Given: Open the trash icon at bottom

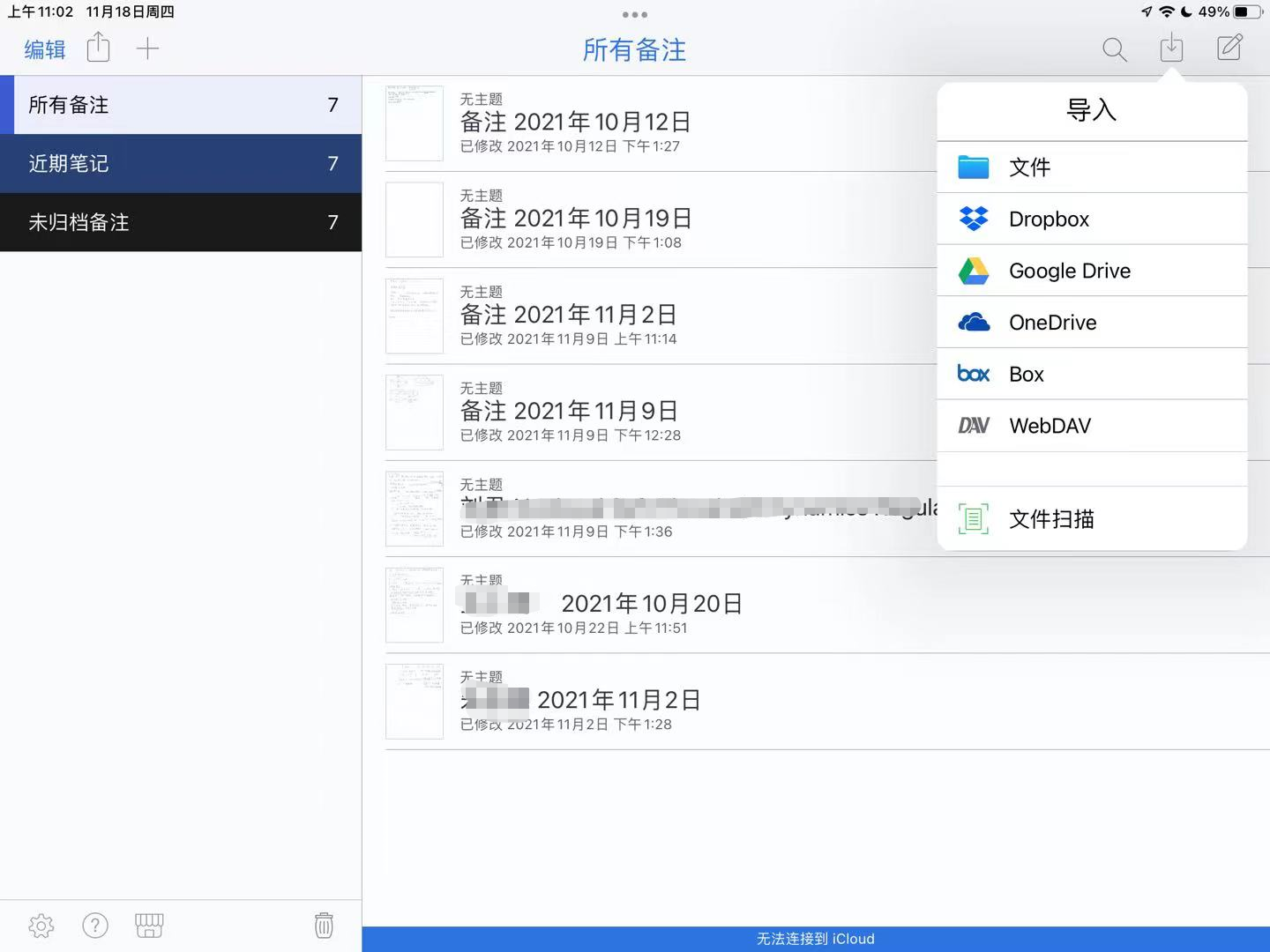Looking at the screenshot, I should pos(324,925).
